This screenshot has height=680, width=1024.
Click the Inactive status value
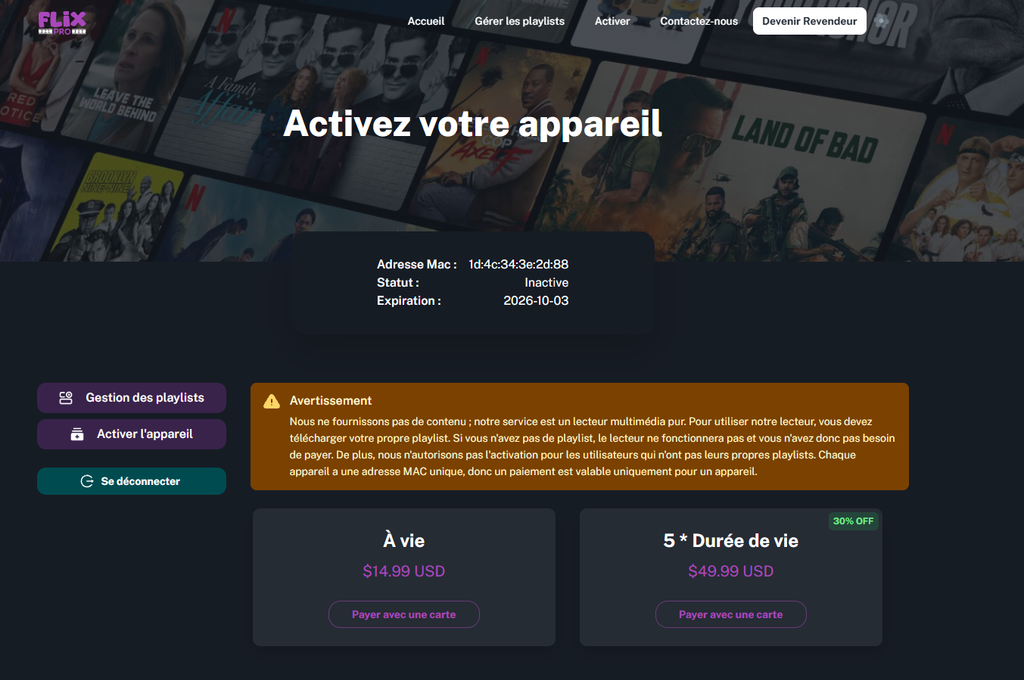547,283
